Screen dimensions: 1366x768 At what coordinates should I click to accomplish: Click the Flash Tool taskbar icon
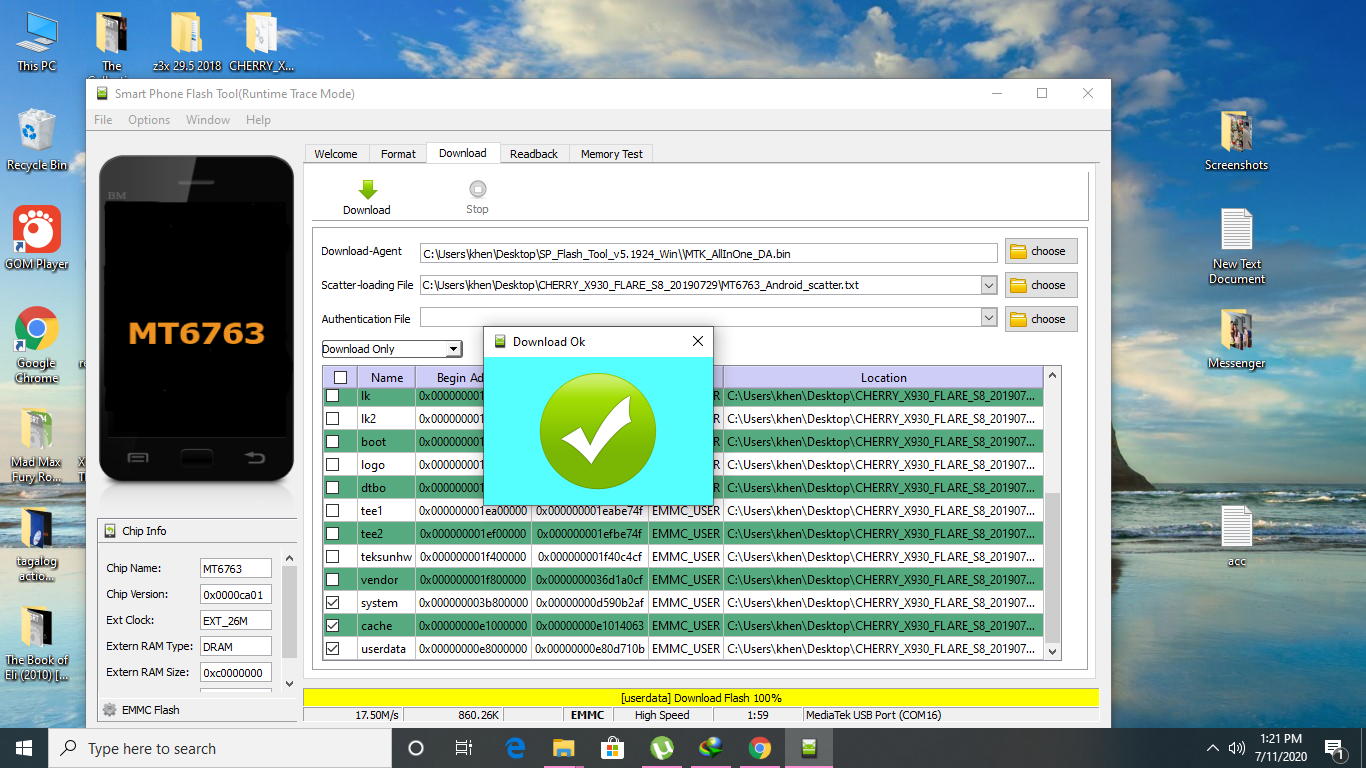(x=809, y=747)
